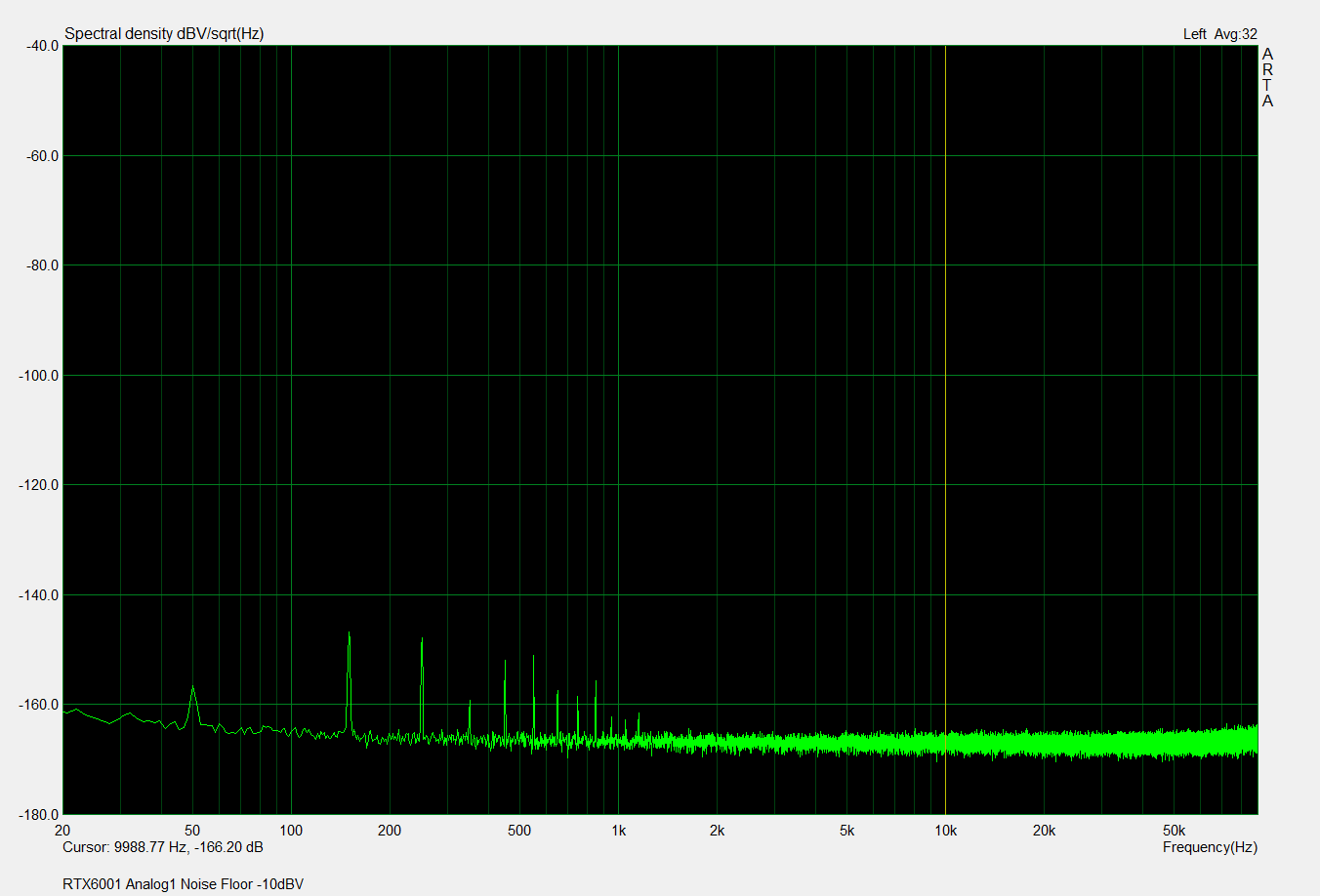1320x896 pixels.
Task: Click the 'RTX6001 Analog1 Noise Floor -10dBV' caption
Action: pyautogui.click(x=183, y=884)
